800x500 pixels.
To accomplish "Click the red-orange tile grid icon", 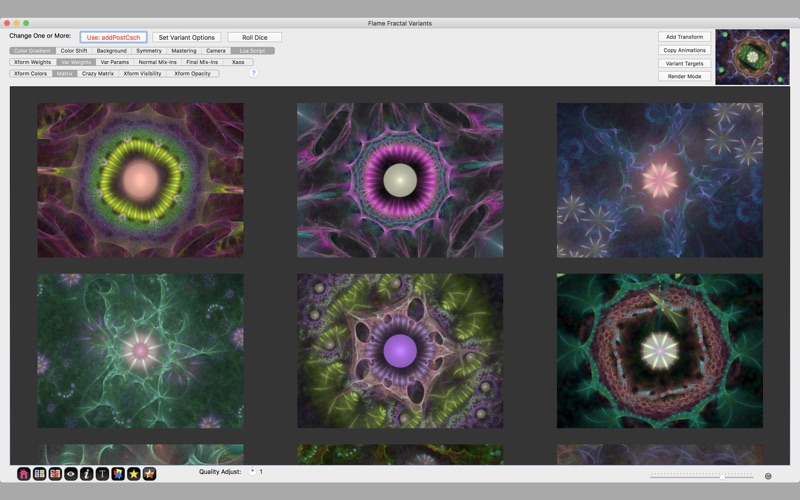I will (x=55, y=474).
